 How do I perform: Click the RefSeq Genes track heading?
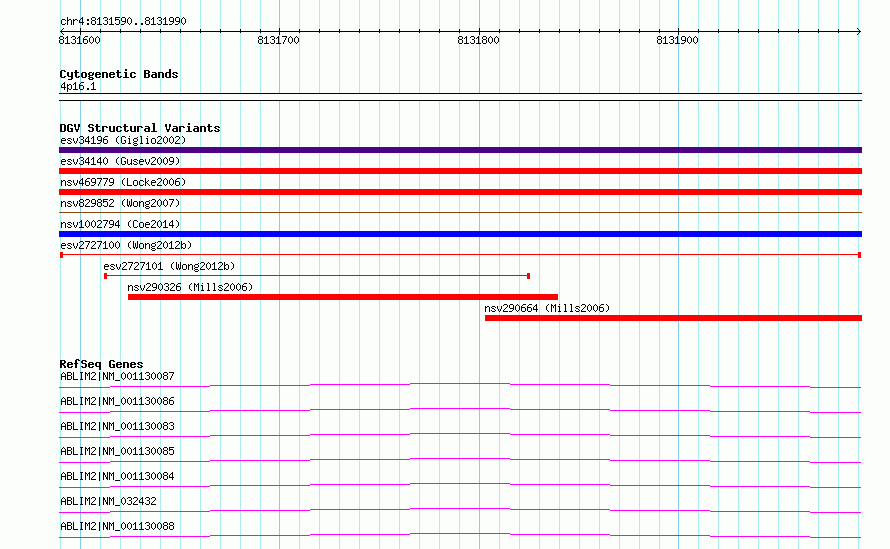pyautogui.click(x=101, y=364)
